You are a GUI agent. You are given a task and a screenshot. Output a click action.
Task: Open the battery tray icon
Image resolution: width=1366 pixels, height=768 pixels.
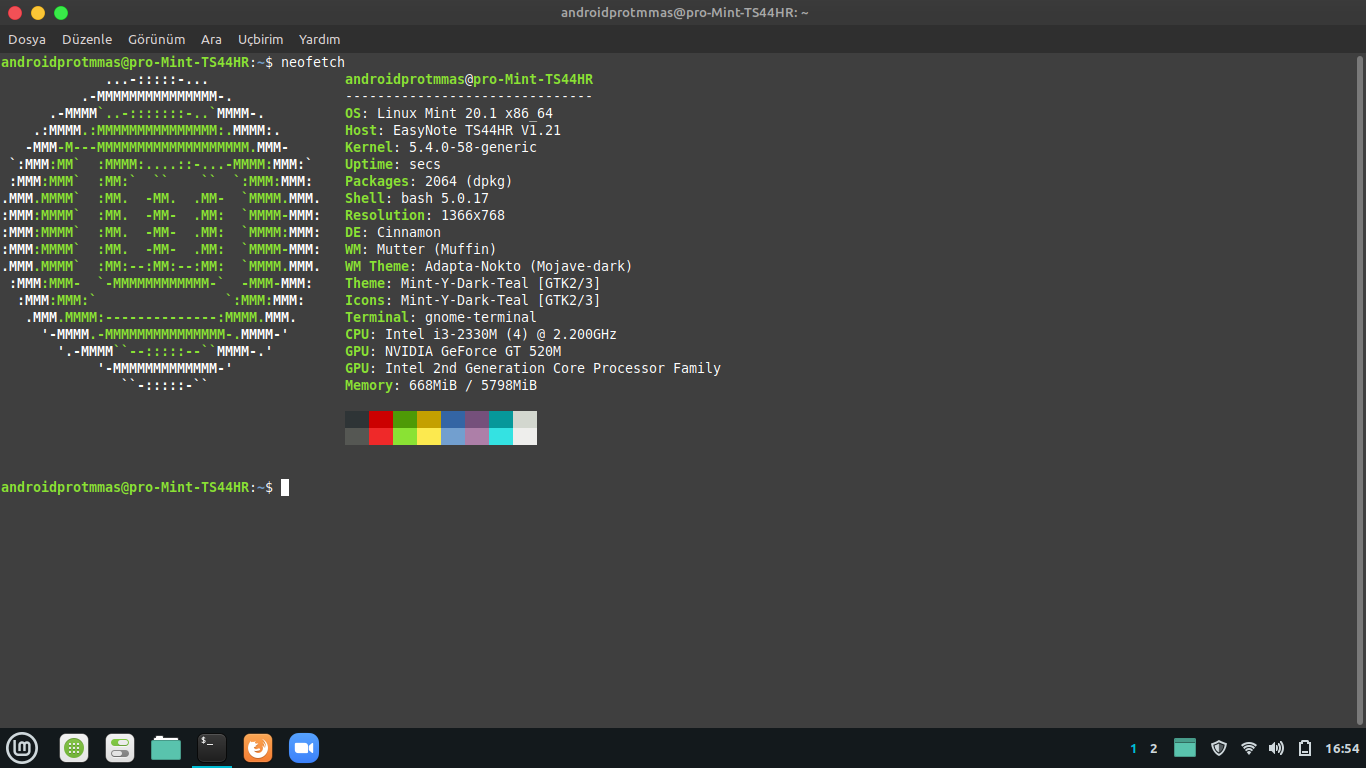click(1305, 748)
